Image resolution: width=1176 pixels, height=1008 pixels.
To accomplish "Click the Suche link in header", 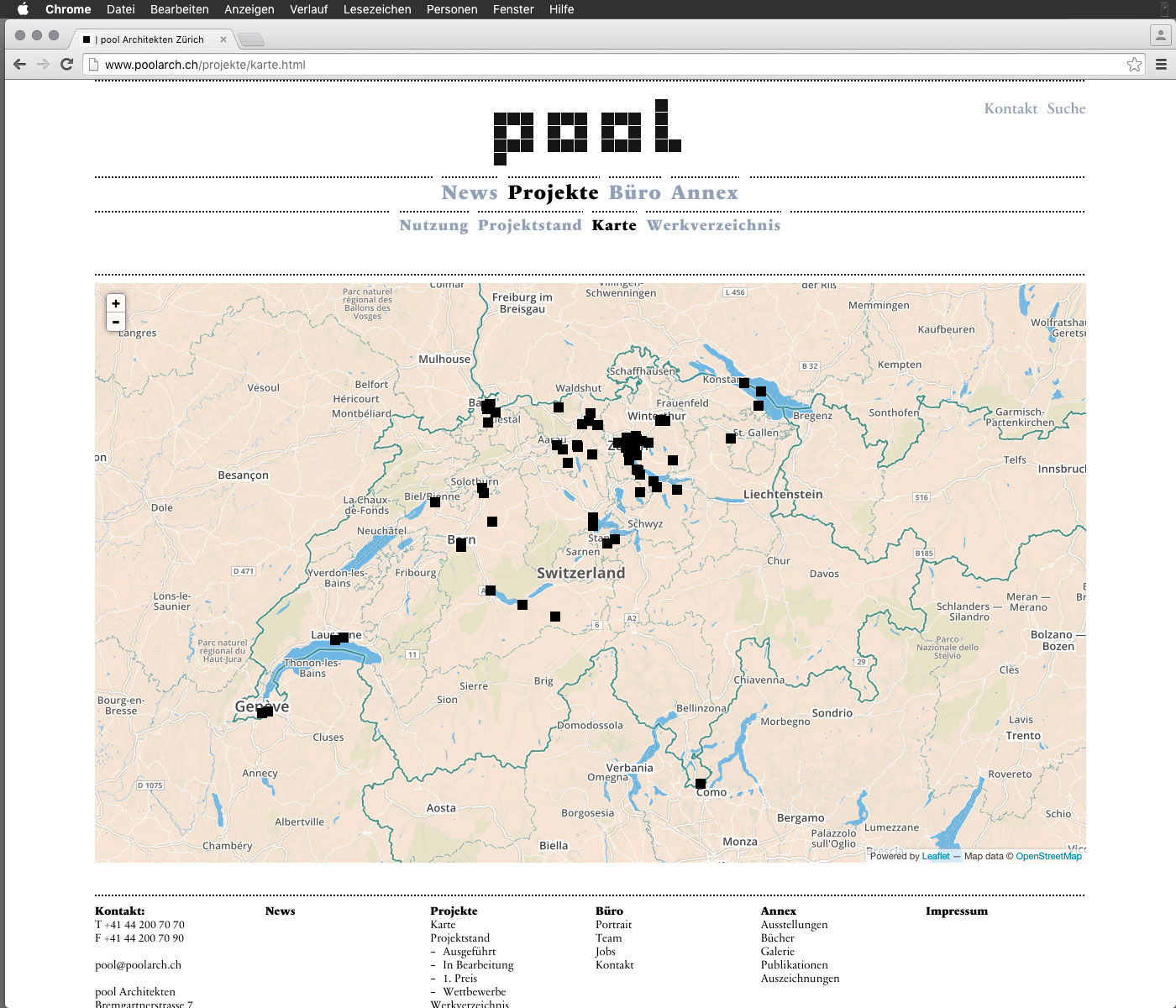I will tap(1066, 108).
